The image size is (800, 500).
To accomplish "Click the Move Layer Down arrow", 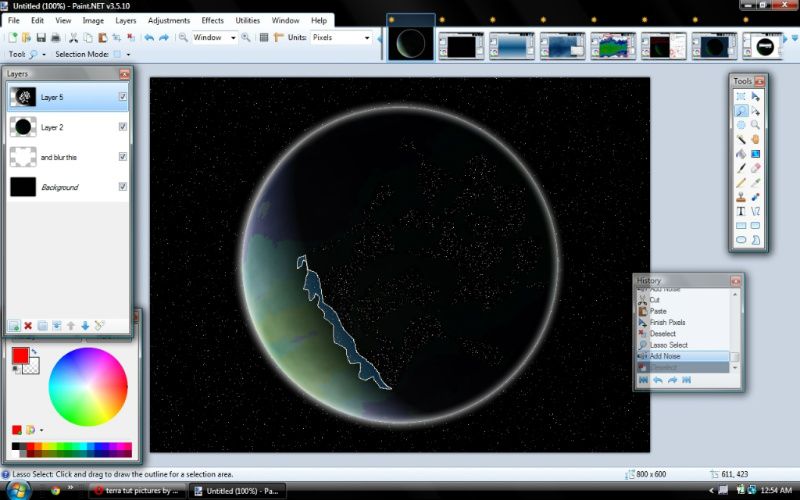I will 85,326.
